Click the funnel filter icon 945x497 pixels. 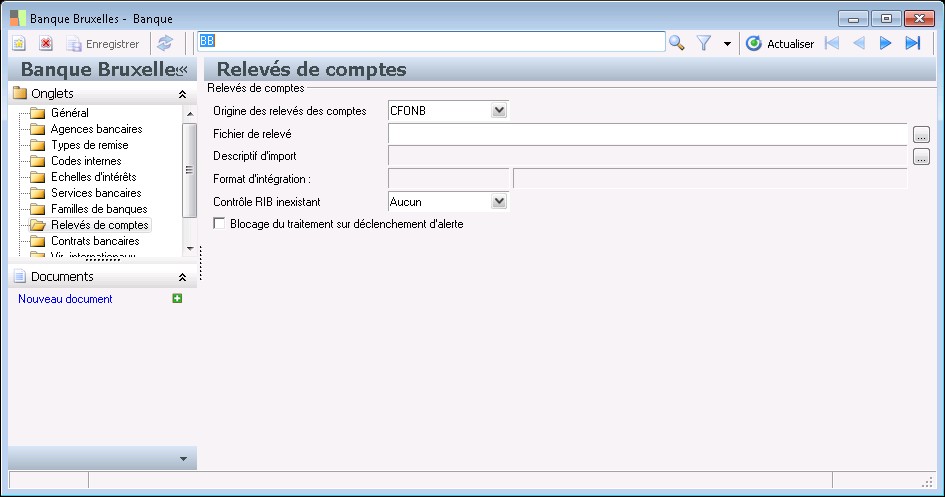[x=703, y=43]
